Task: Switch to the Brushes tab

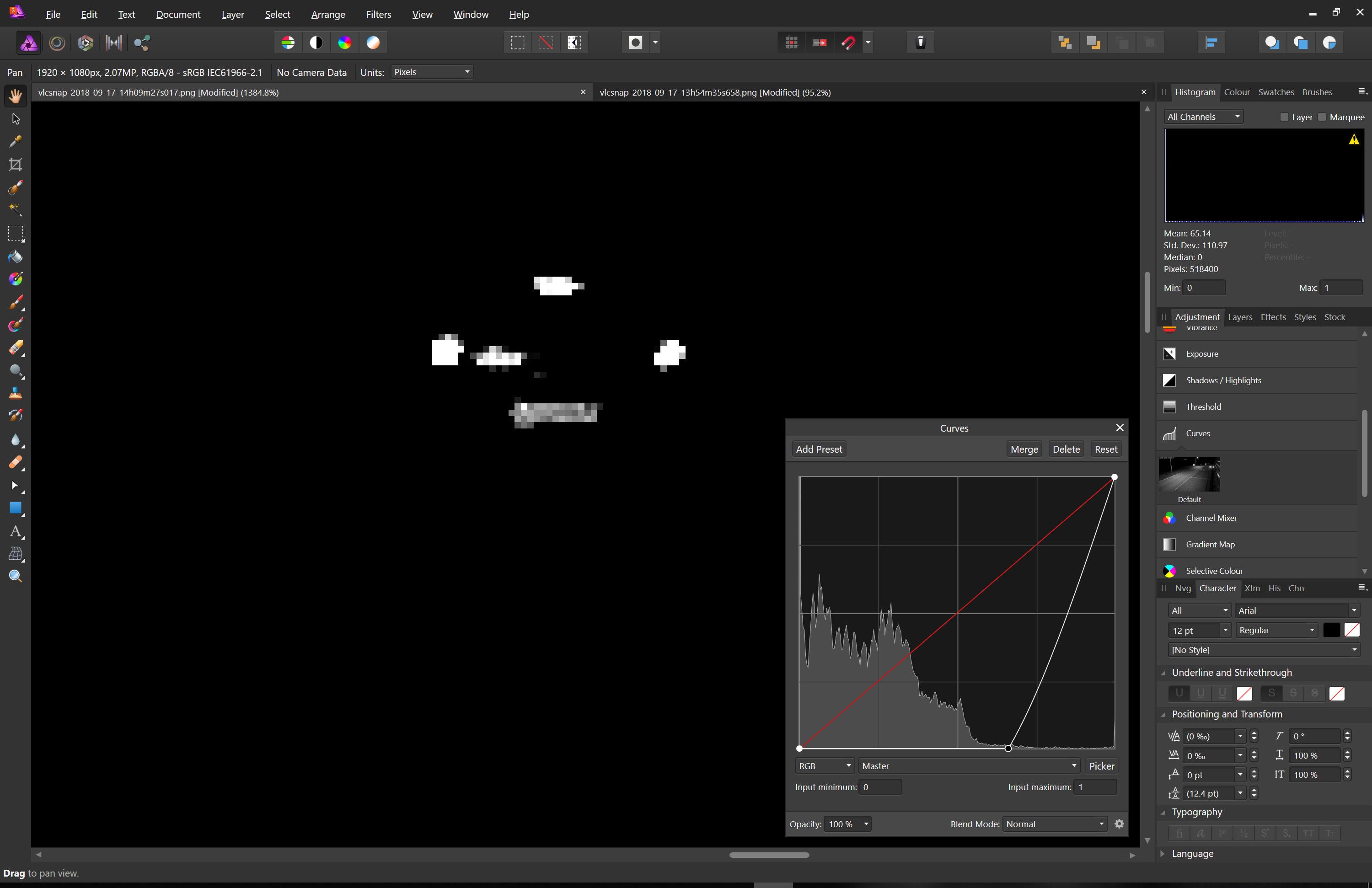Action: click(1317, 92)
